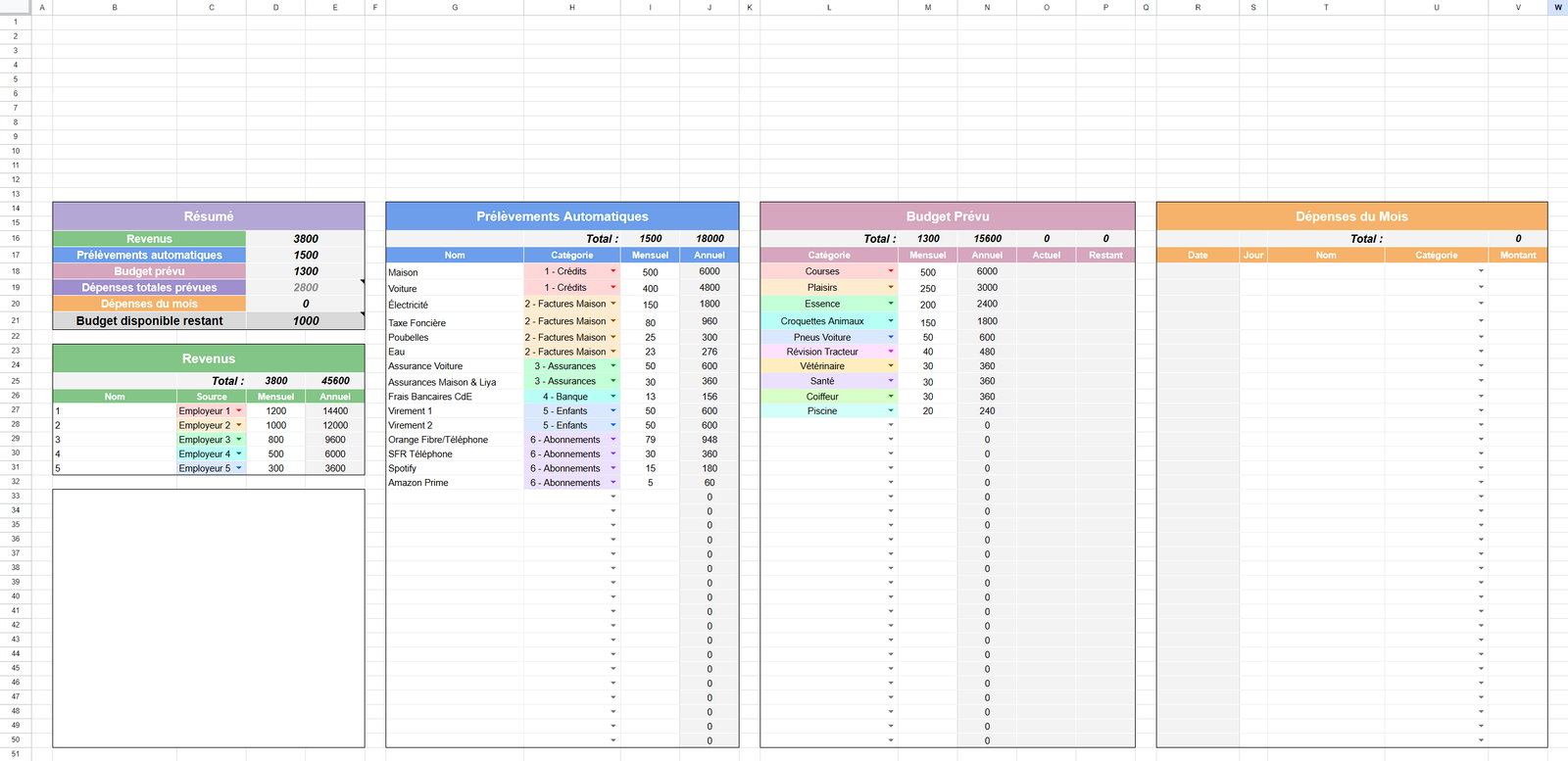The width and height of the screenshot is (1568, 761).
Task: Select row 16 header
Action: click(x=16, y=238)
